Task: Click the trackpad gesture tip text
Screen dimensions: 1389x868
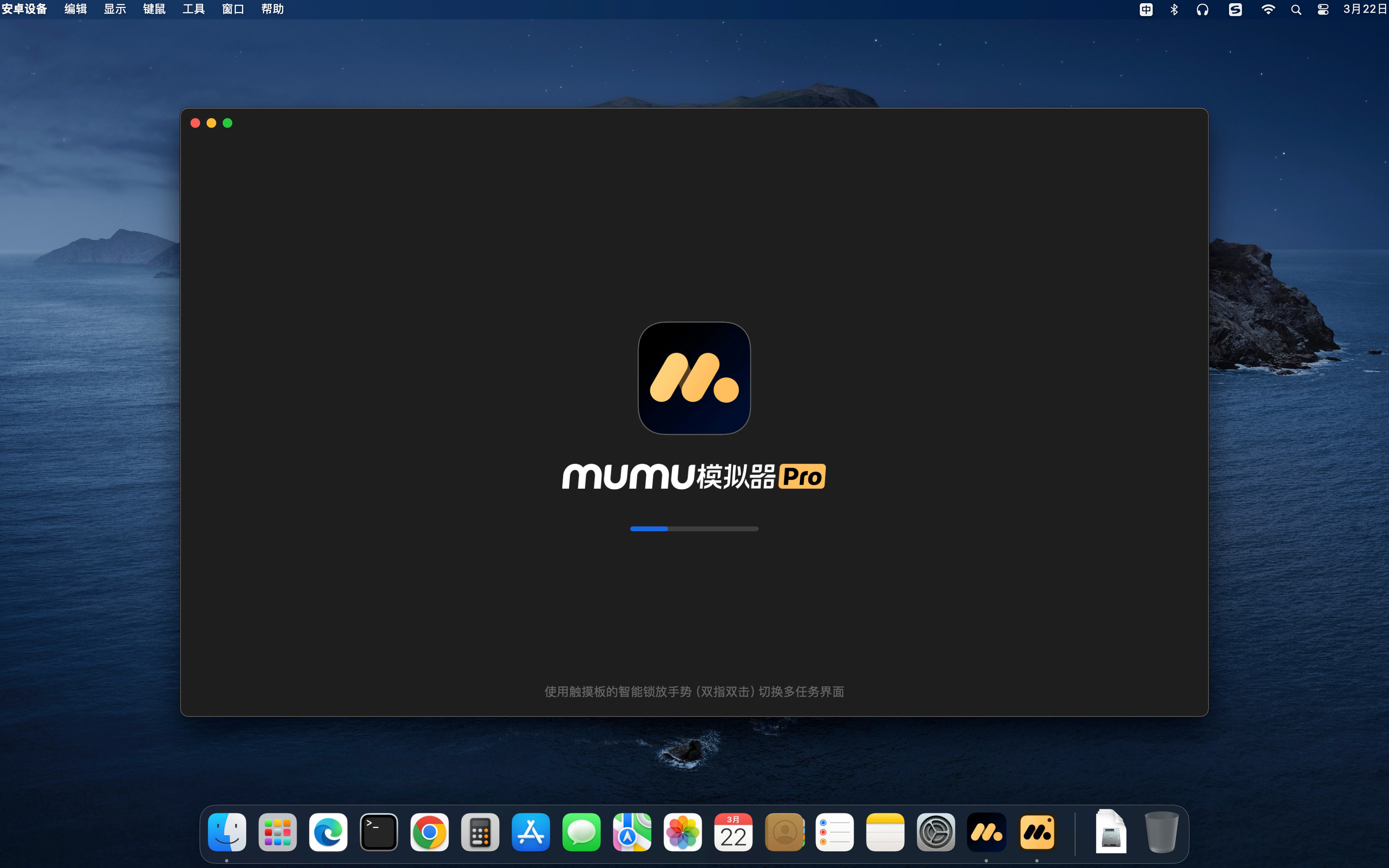Action: click(x=694, y=691)
